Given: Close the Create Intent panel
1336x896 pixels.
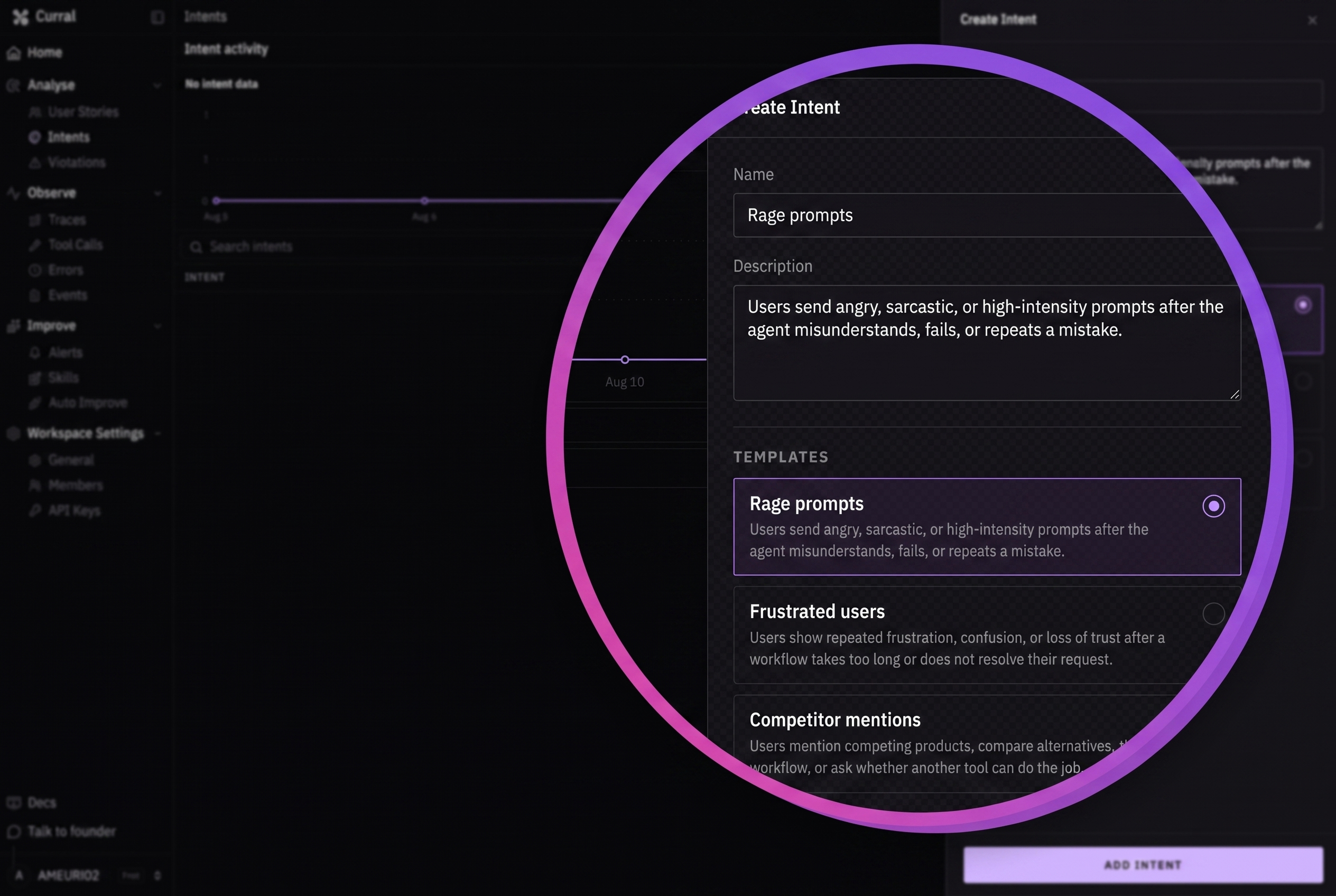Looking at the screenshot, I should (x=1312, y=21).
